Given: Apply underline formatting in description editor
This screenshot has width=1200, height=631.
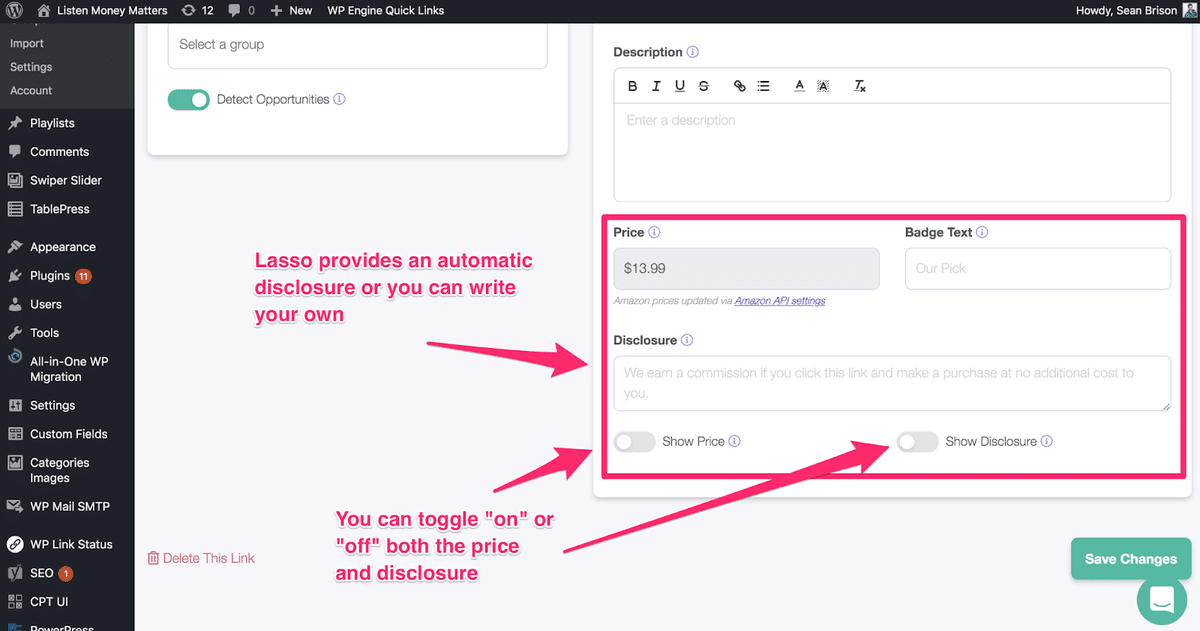Looking at the screenshot, I should tap(680, 86).
